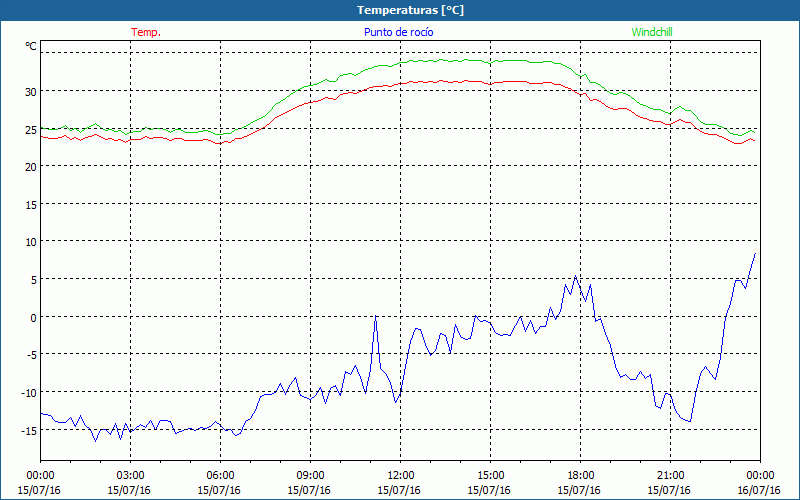The height and width of the screenshot is (500, 800).
Task: Click the y-axis value 15
Action: (31, 205)
